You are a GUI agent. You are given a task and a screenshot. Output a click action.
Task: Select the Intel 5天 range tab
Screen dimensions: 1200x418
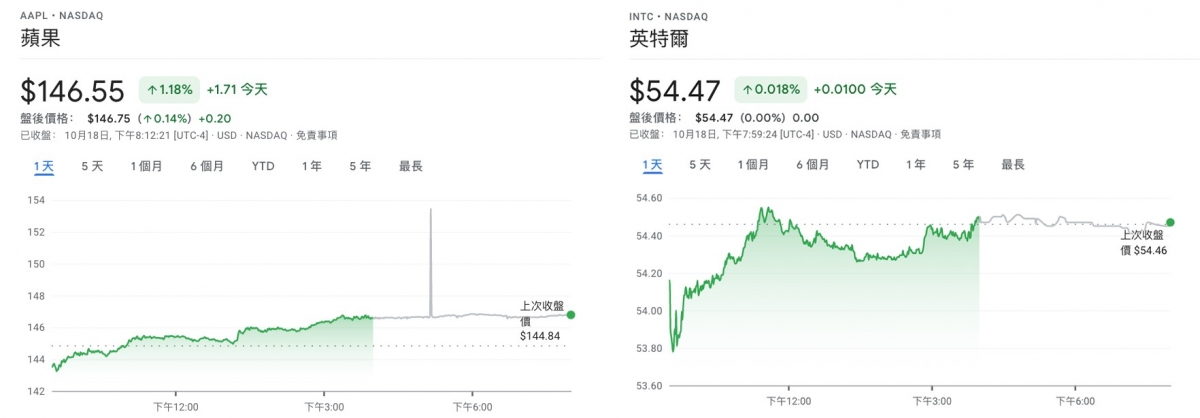[700, 165]
